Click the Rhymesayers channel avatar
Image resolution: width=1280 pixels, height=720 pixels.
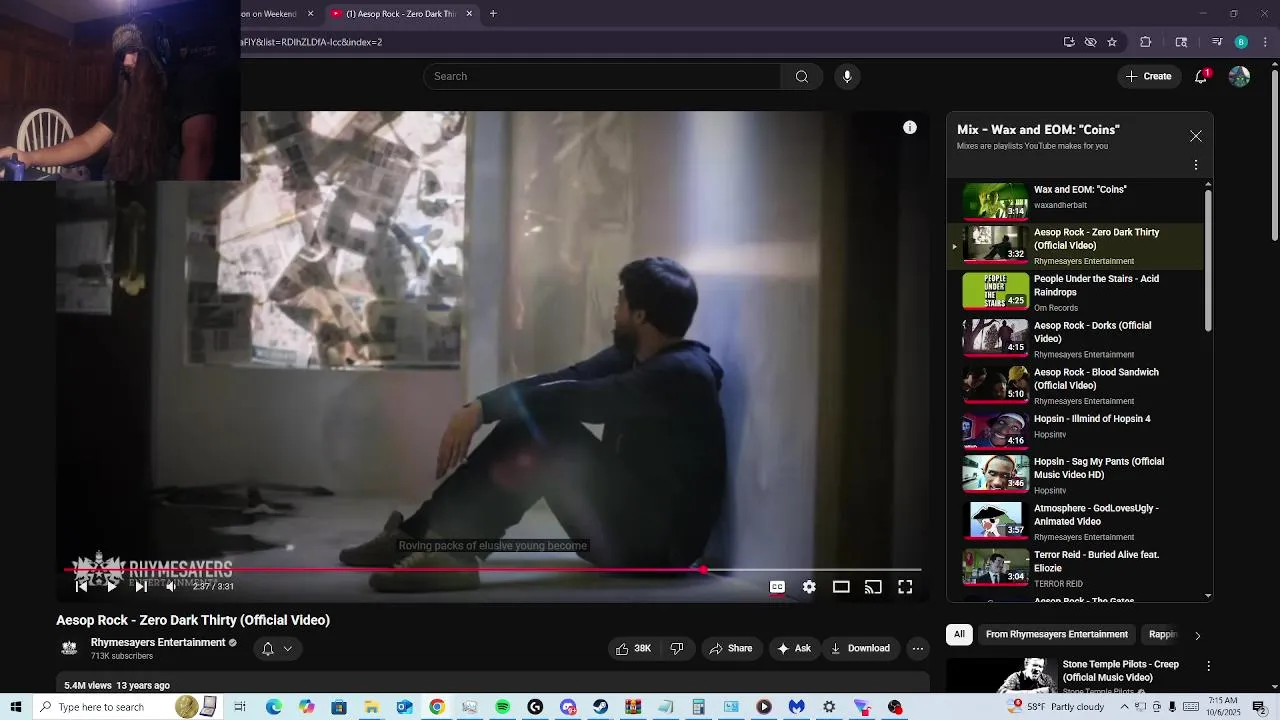[69, 648]
